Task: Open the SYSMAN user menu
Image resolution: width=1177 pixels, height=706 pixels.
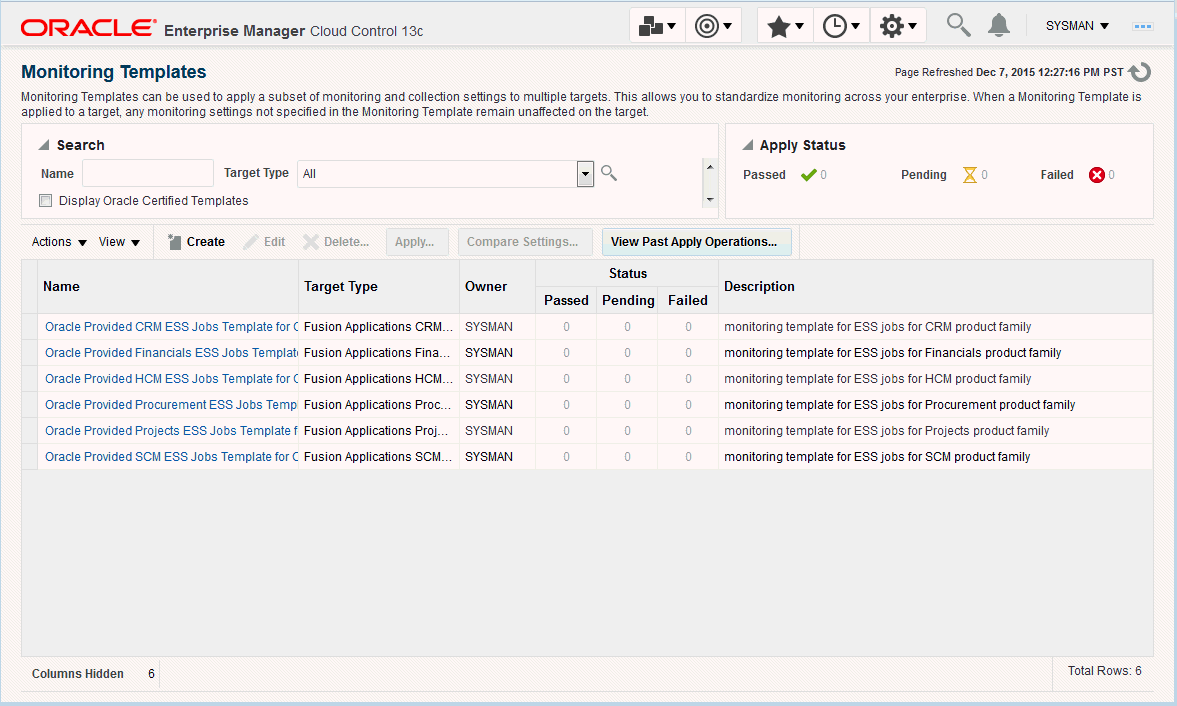Action: pos(1077,26)
